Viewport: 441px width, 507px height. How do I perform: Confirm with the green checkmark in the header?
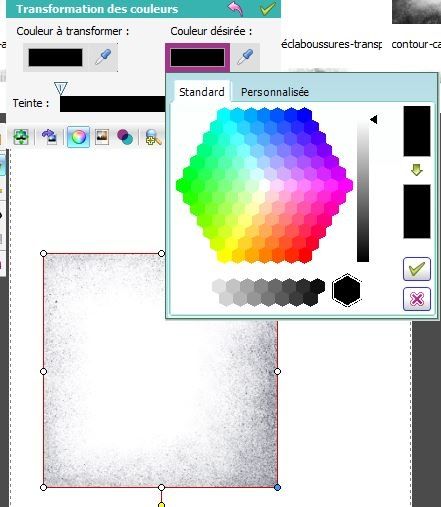tap(267, 9)
